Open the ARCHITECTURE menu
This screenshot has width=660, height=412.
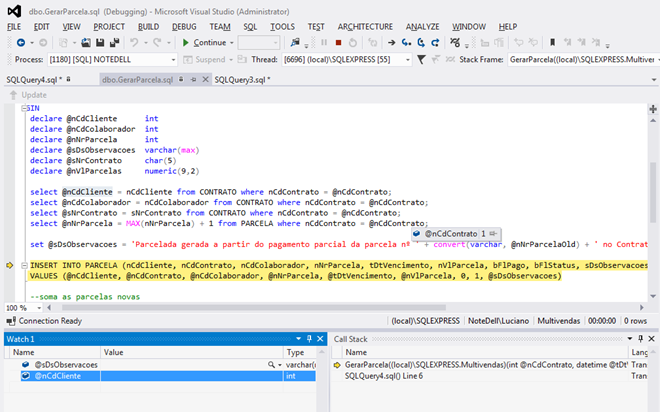coord(364,26)
